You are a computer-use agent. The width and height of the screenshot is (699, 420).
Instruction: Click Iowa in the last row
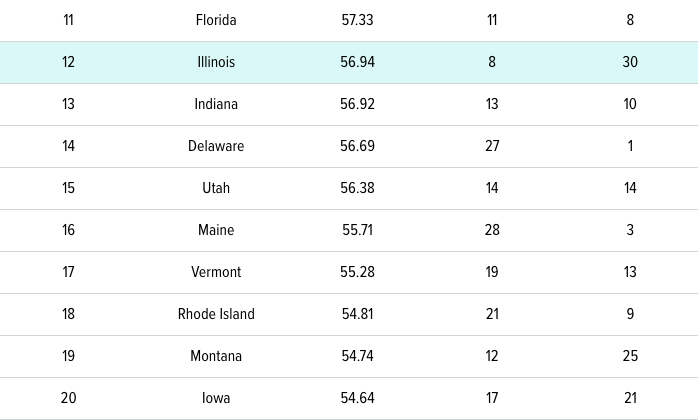point(216,398)
